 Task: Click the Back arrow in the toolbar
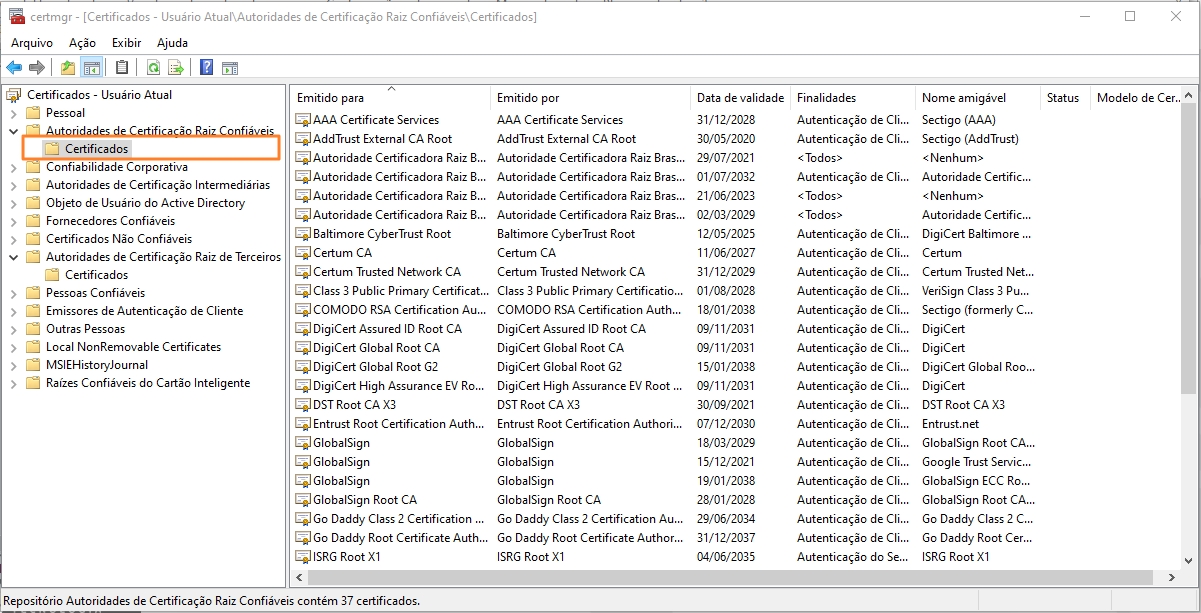point(14,67)
